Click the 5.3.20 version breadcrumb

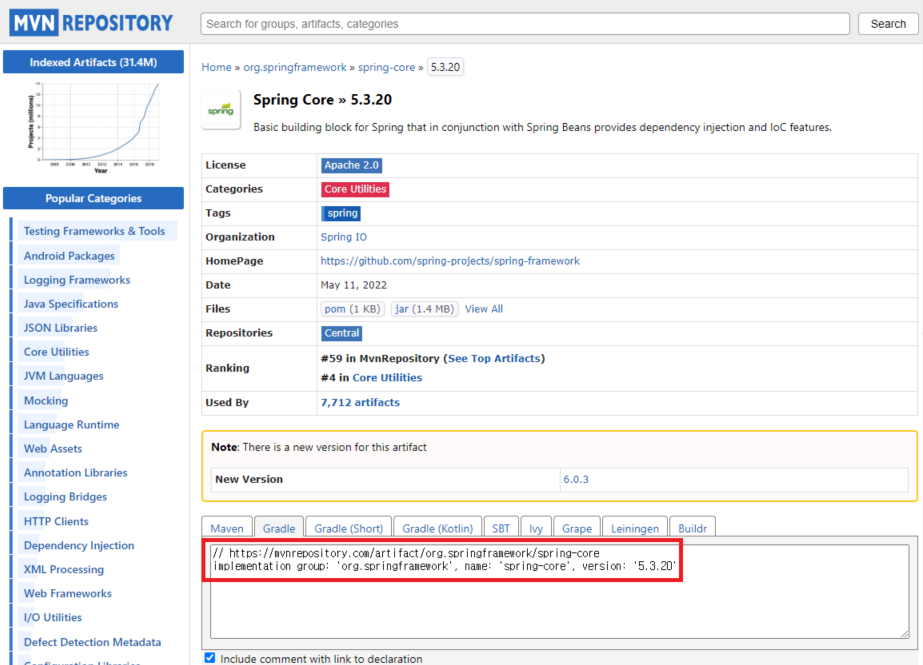[x=445, y=67]
